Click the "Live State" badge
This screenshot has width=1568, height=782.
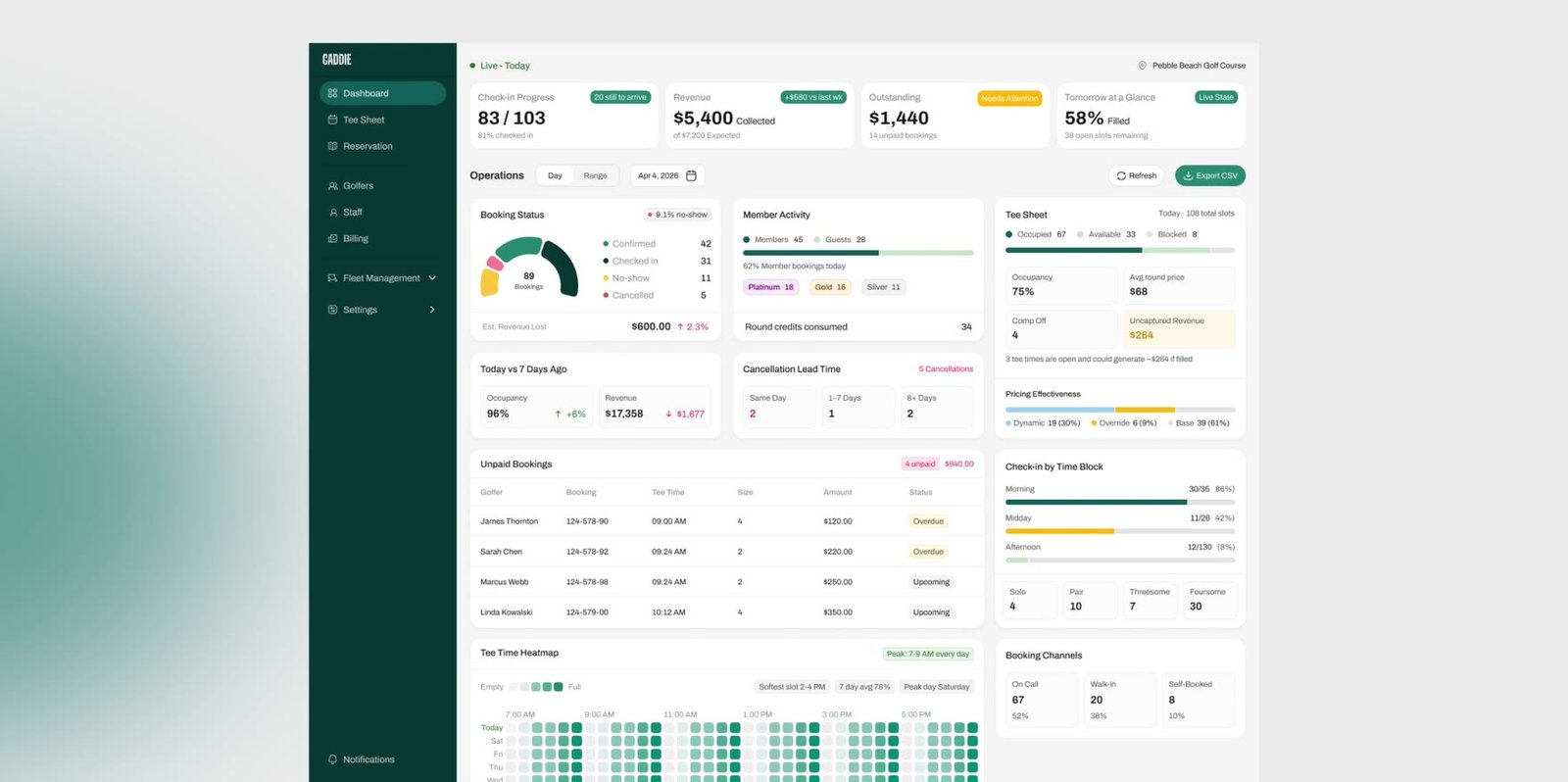click(1216, 97)
